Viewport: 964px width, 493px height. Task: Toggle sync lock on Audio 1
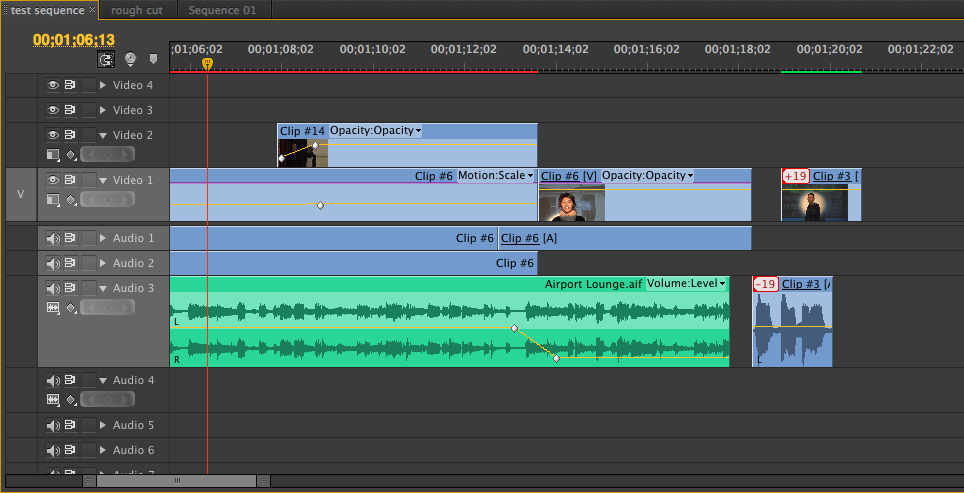pyautogui.click(x=69, y=238)
